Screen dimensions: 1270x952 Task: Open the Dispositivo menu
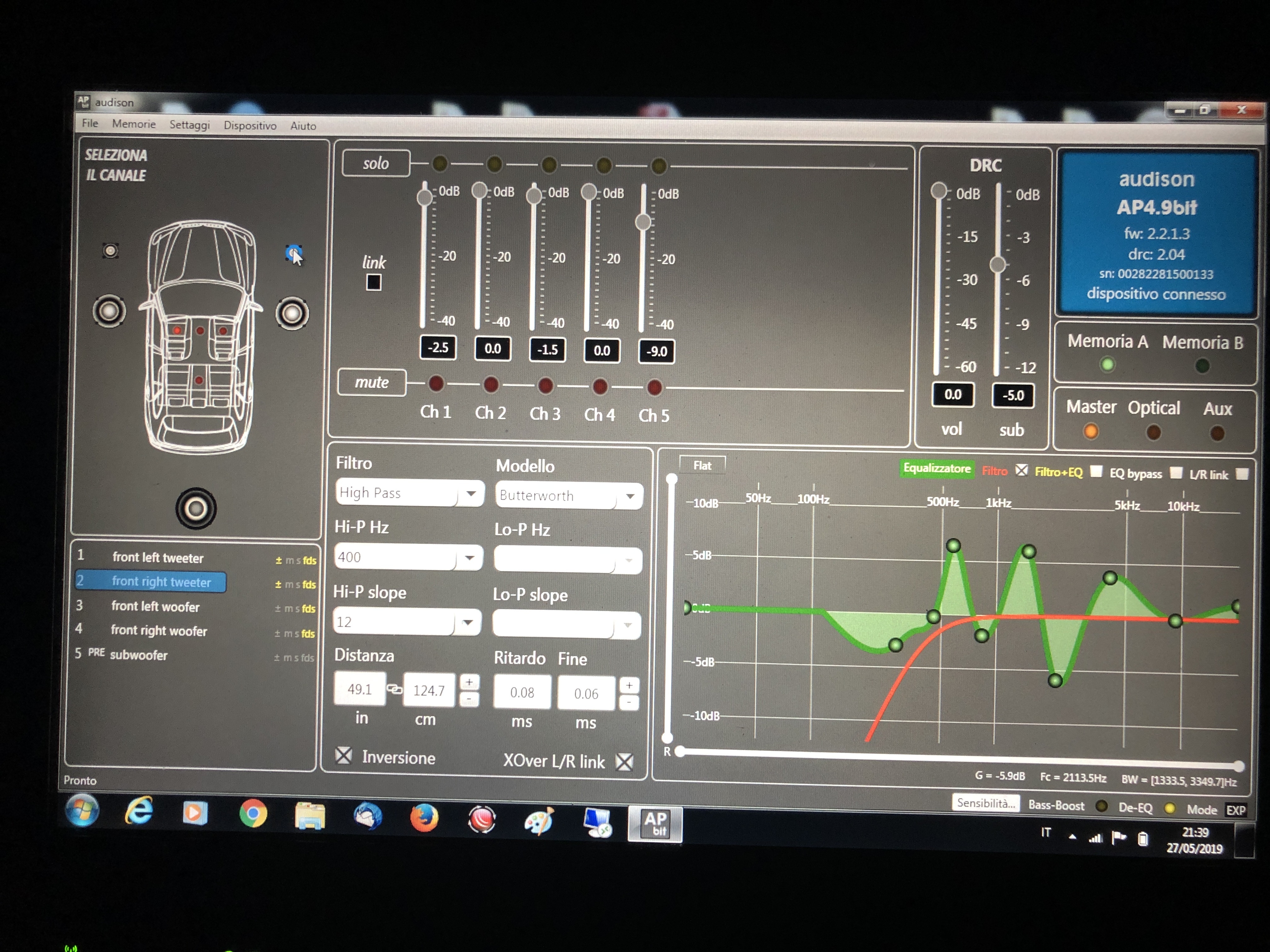click(250, 125)
